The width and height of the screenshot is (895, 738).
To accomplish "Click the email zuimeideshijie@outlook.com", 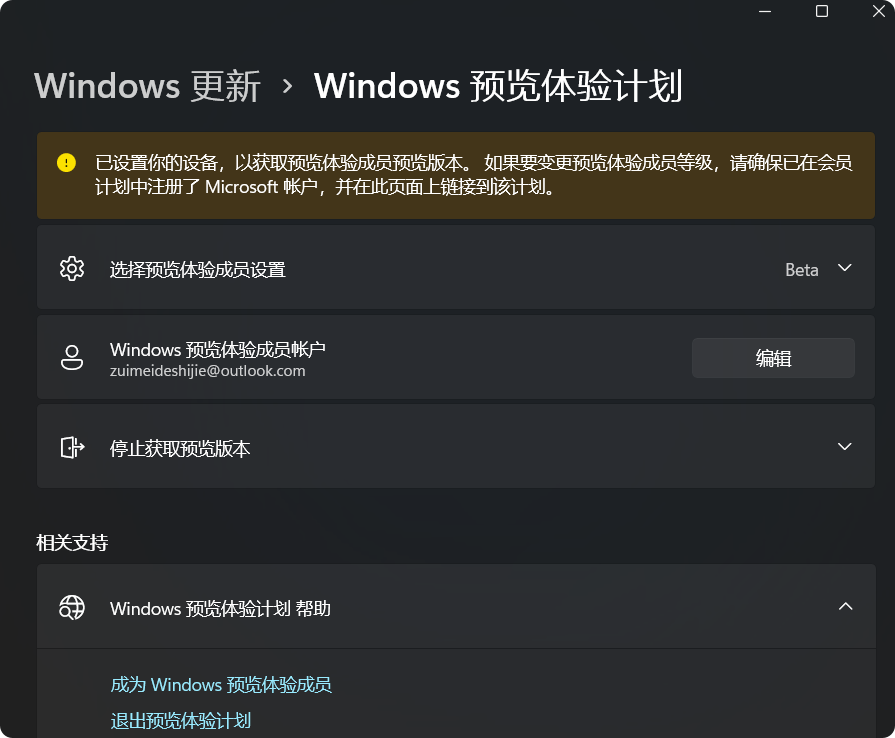I will 207,371.
